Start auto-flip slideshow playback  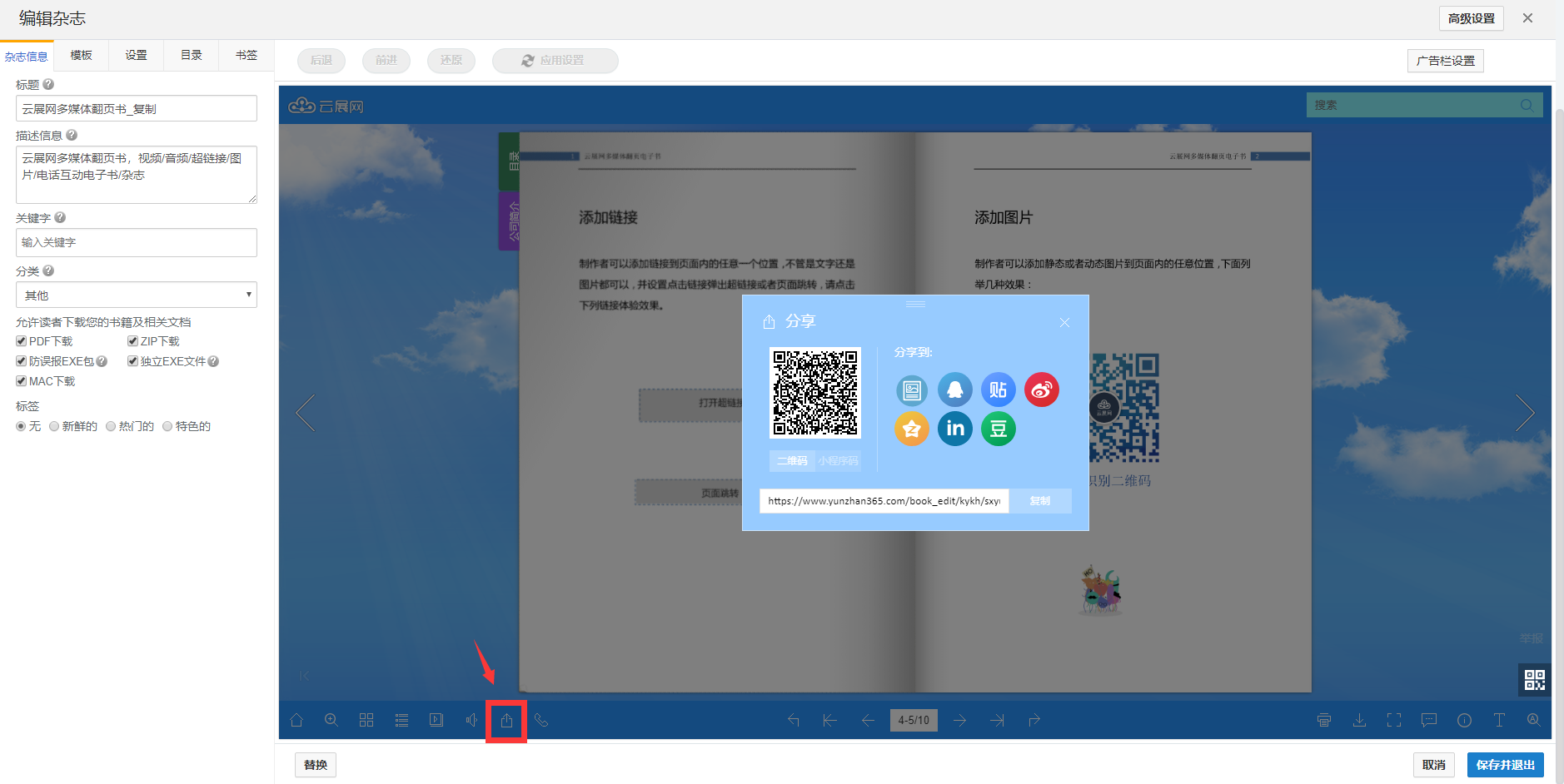point(436,721)
